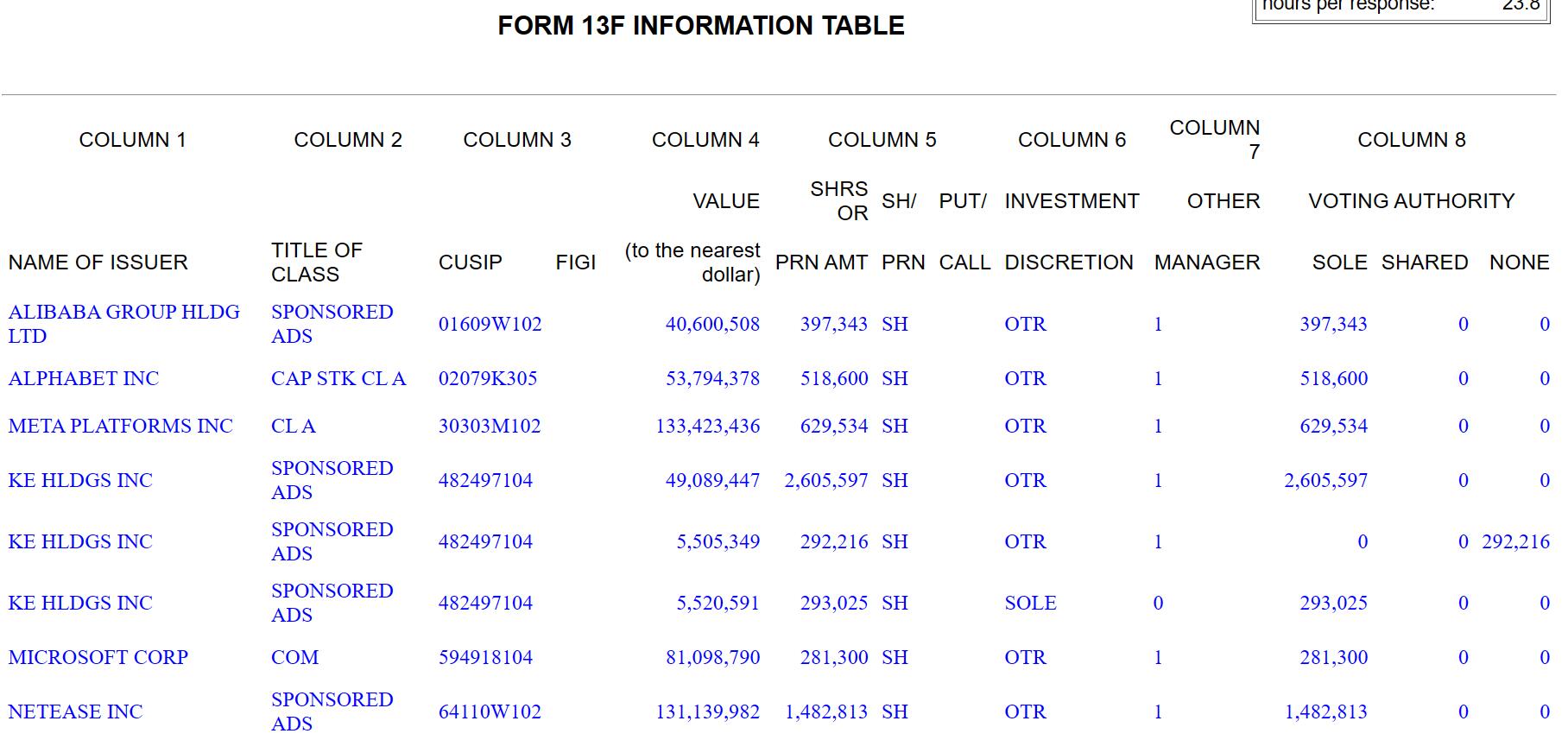Click the FORM 13F INFORMATION TABLE heading
Screen dimensions: 1568x740
coord(700,26)
